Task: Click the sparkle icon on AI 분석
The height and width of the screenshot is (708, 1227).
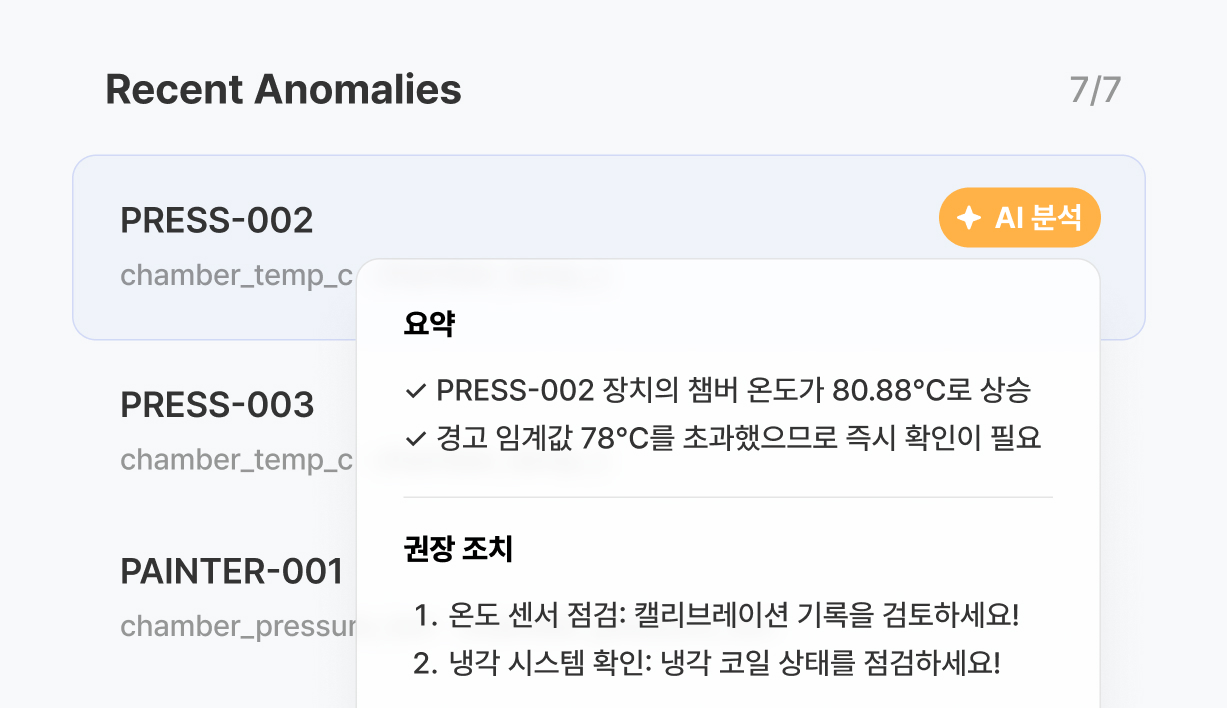Action: click(x=968, y=218)
